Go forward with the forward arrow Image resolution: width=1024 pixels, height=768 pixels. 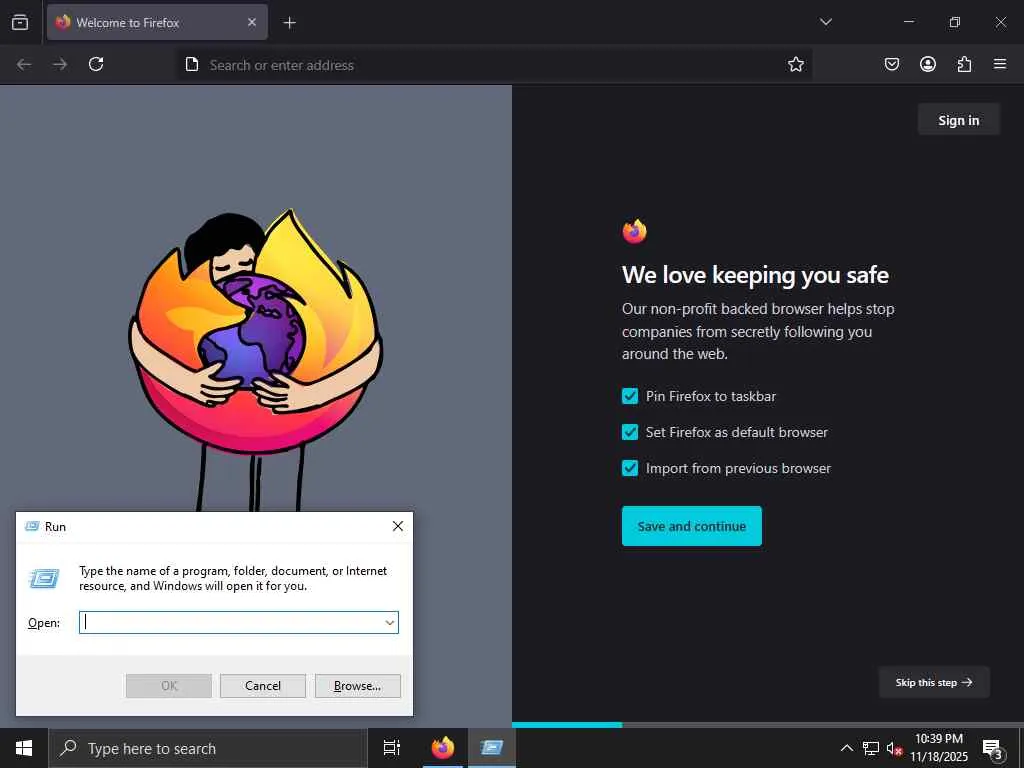click(x=60, y=64)
